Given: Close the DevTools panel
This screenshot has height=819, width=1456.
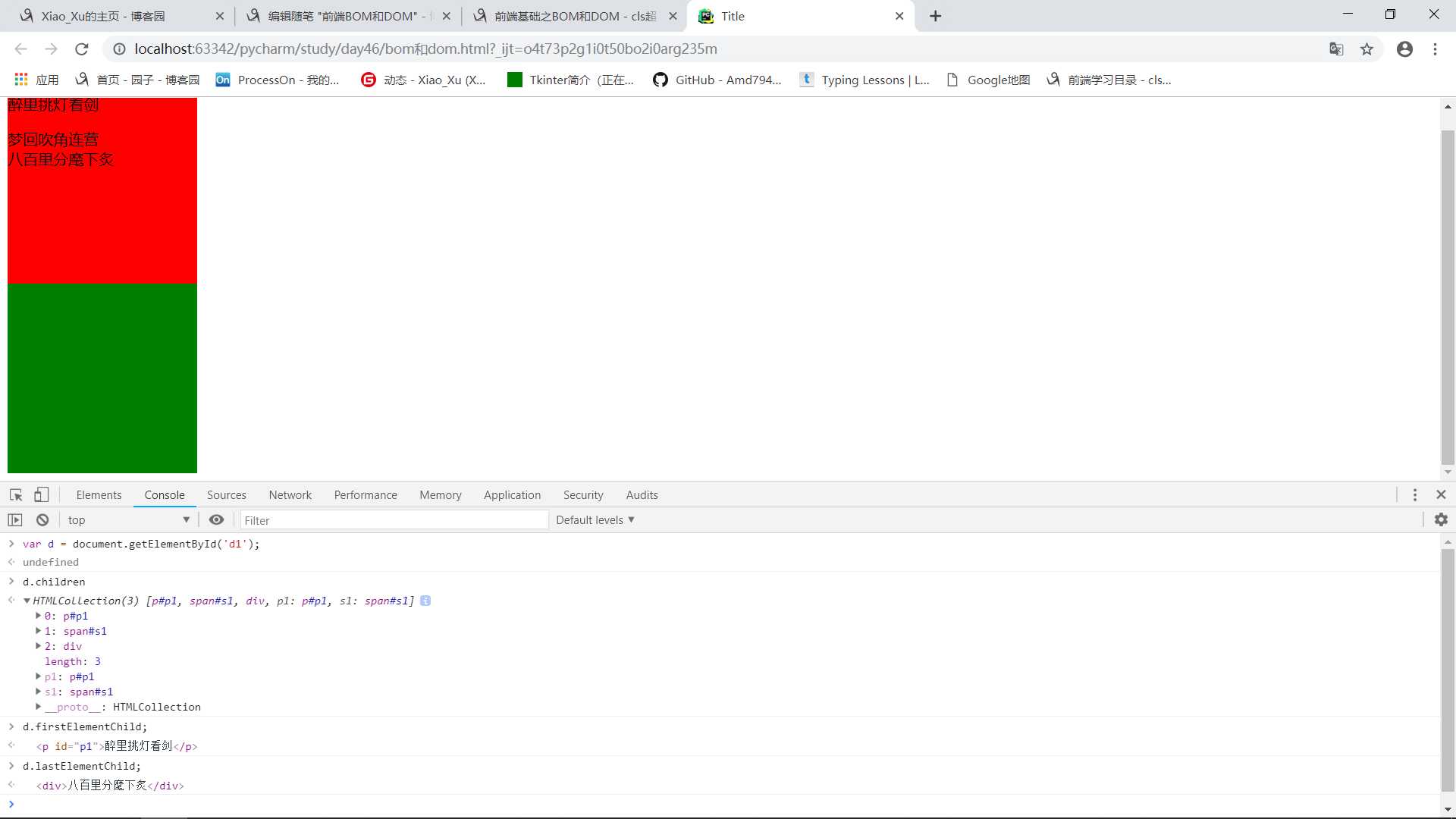Looking at the screenshot, I should click(x=1442, y=495).
